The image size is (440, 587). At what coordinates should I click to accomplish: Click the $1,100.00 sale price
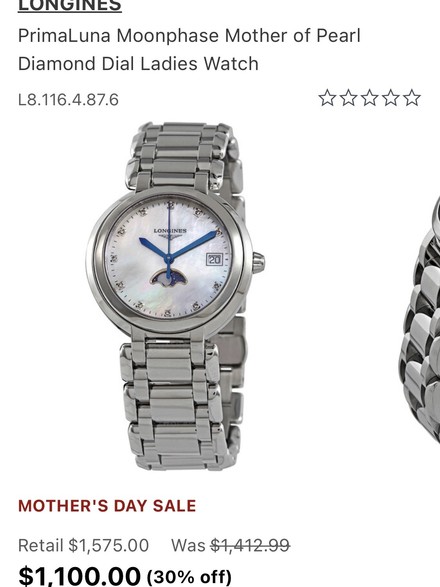click(79, 576)
